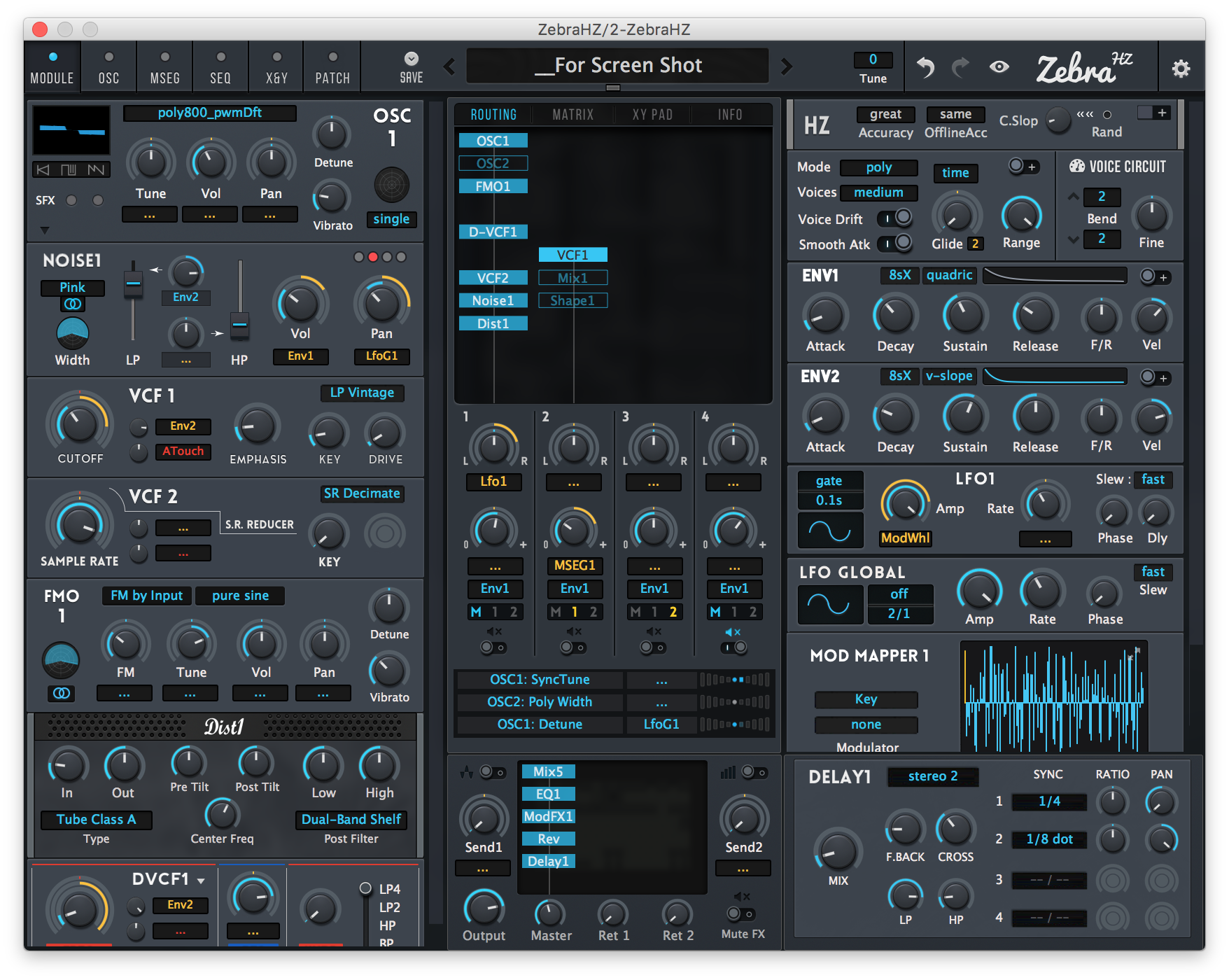Click the level meter icon beside Send2
The width and height of the screenshot is (1229, 980).
729,772
